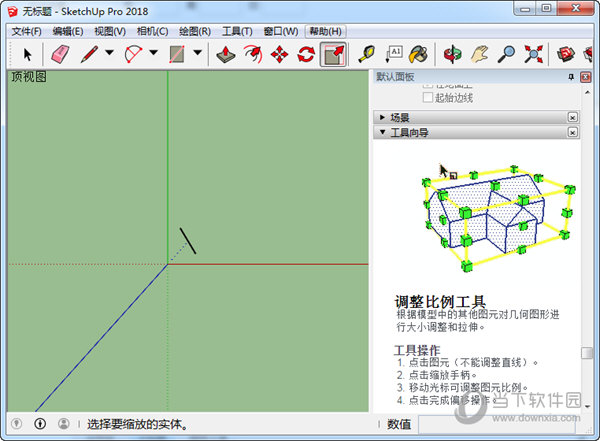
Task: Open the 文件(F) menu
Action: pos(26,31)
